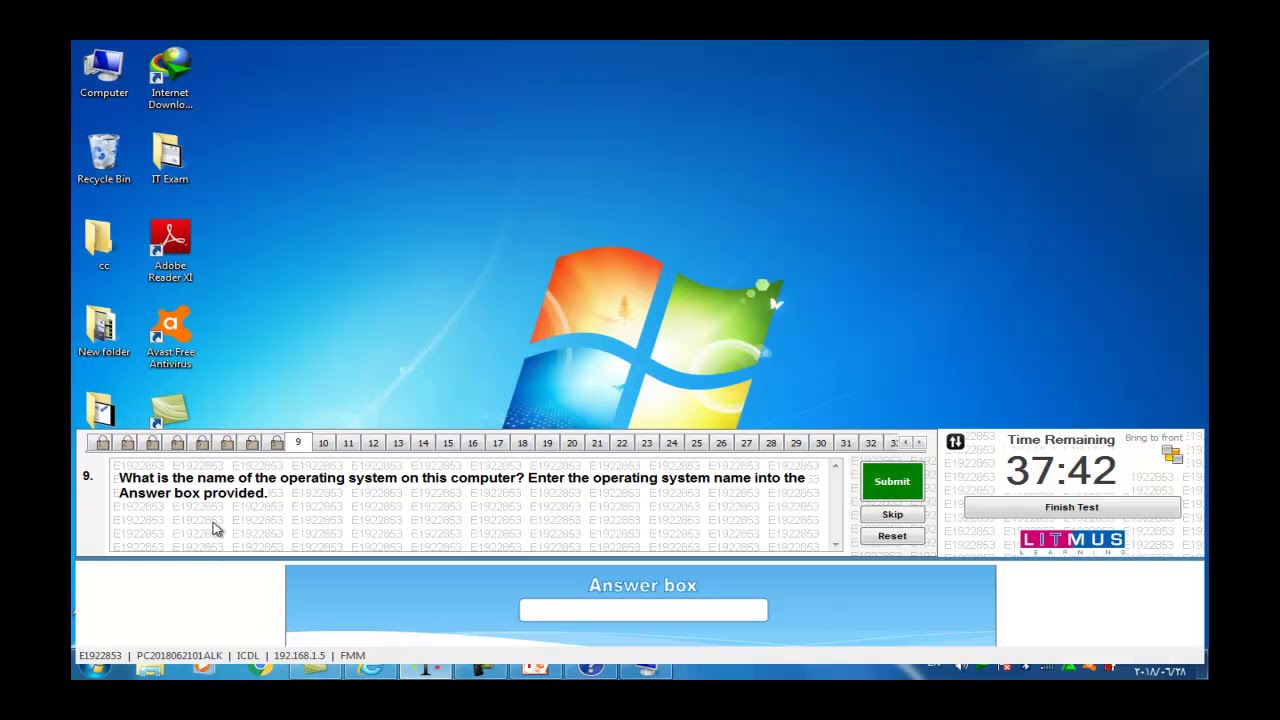Launch the Internet Download Manager shortcut

[x=170, y=78]
